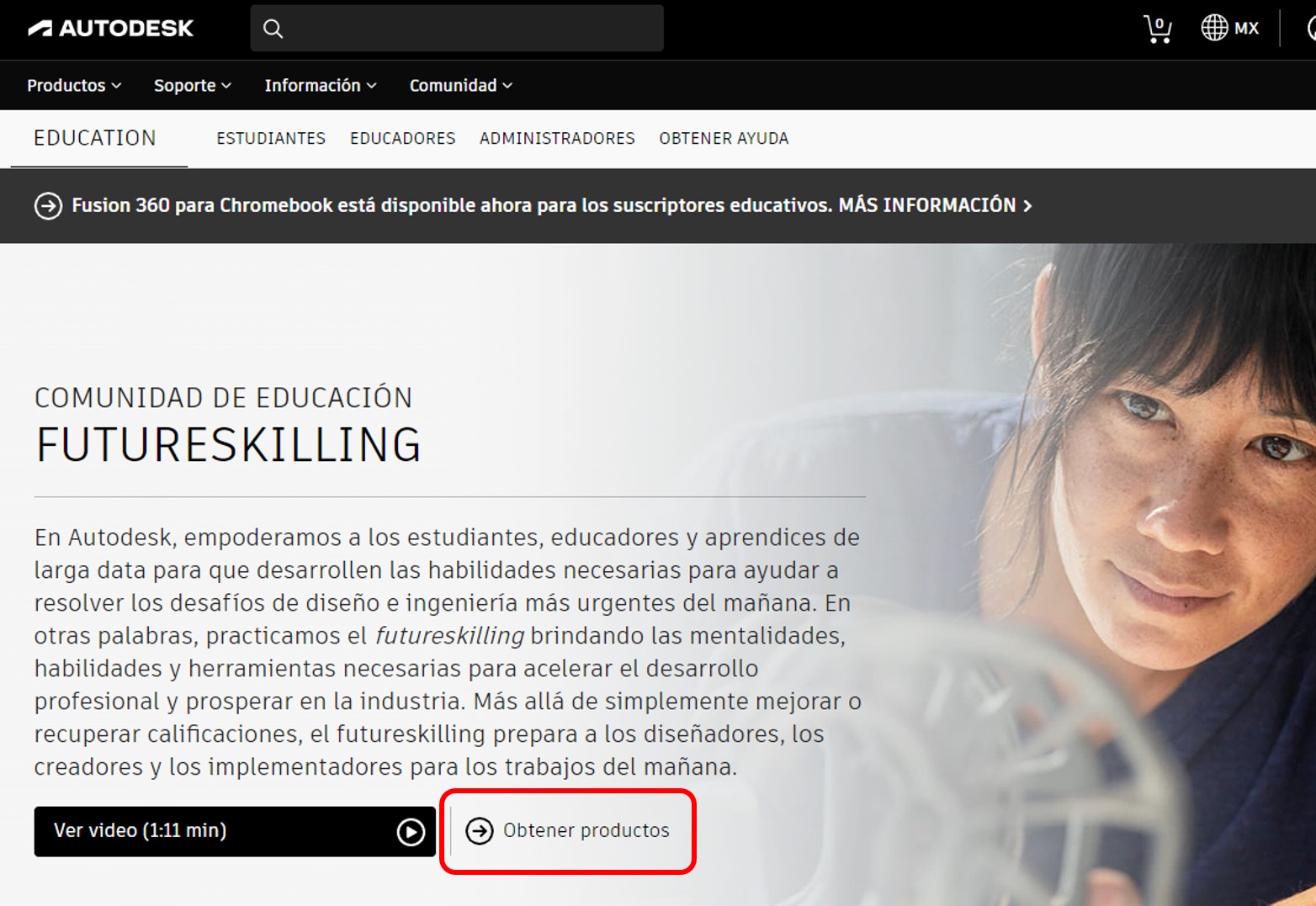Go to ESTUDIANTES section
The height and width of the screenshot is (906, 1316).
[x=271, y=138]
